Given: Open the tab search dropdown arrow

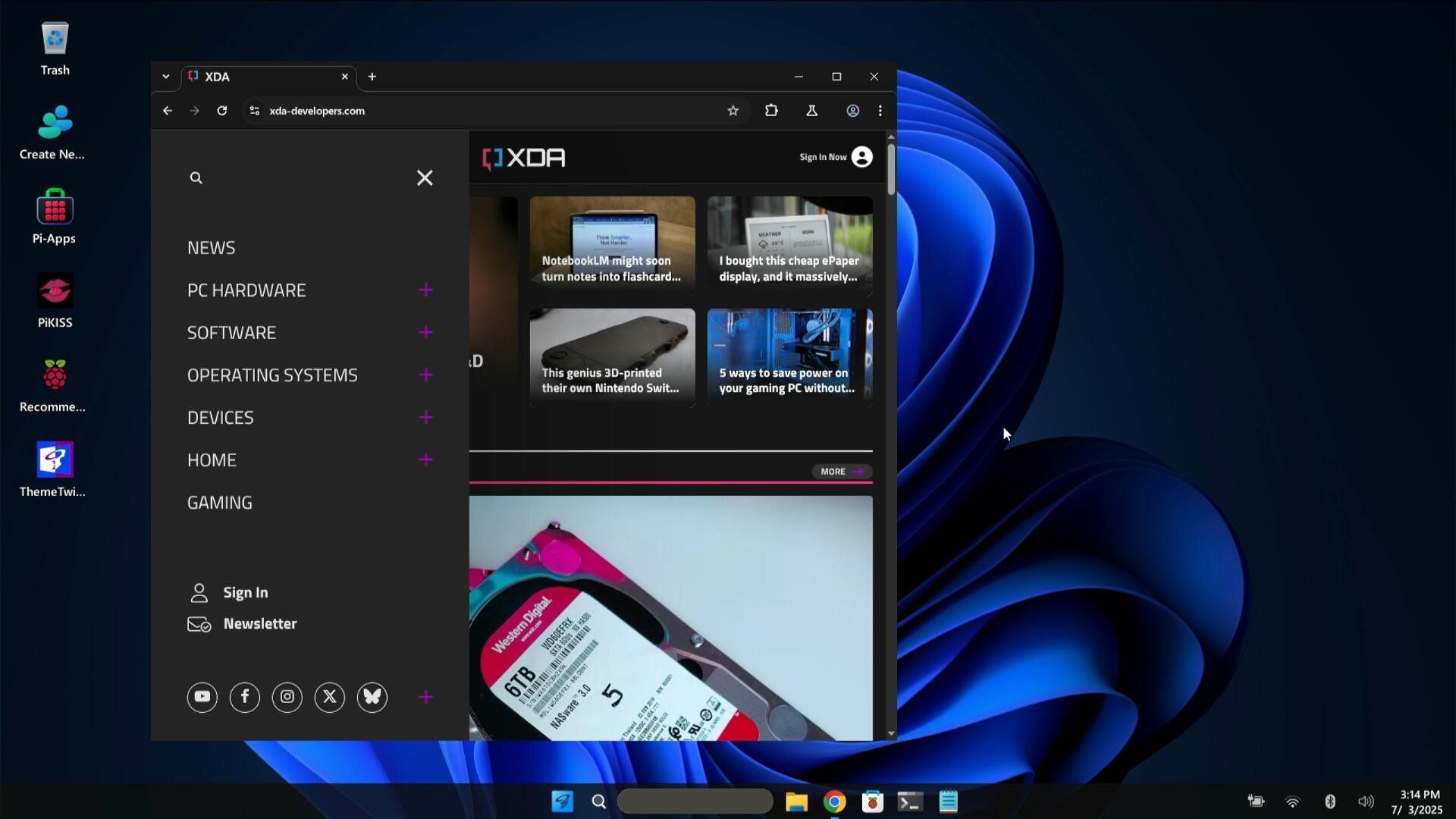Looking at the screenshot, I should [166, 77].
